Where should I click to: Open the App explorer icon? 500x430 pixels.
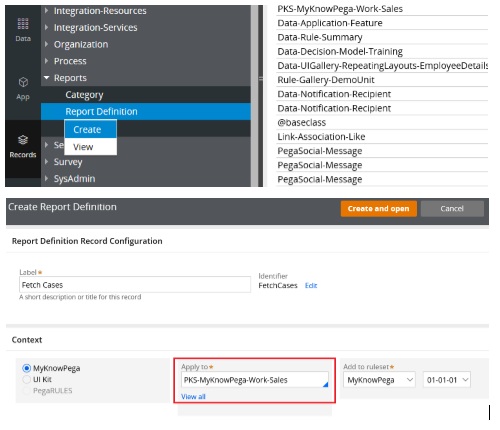click(x=23, y=88)
